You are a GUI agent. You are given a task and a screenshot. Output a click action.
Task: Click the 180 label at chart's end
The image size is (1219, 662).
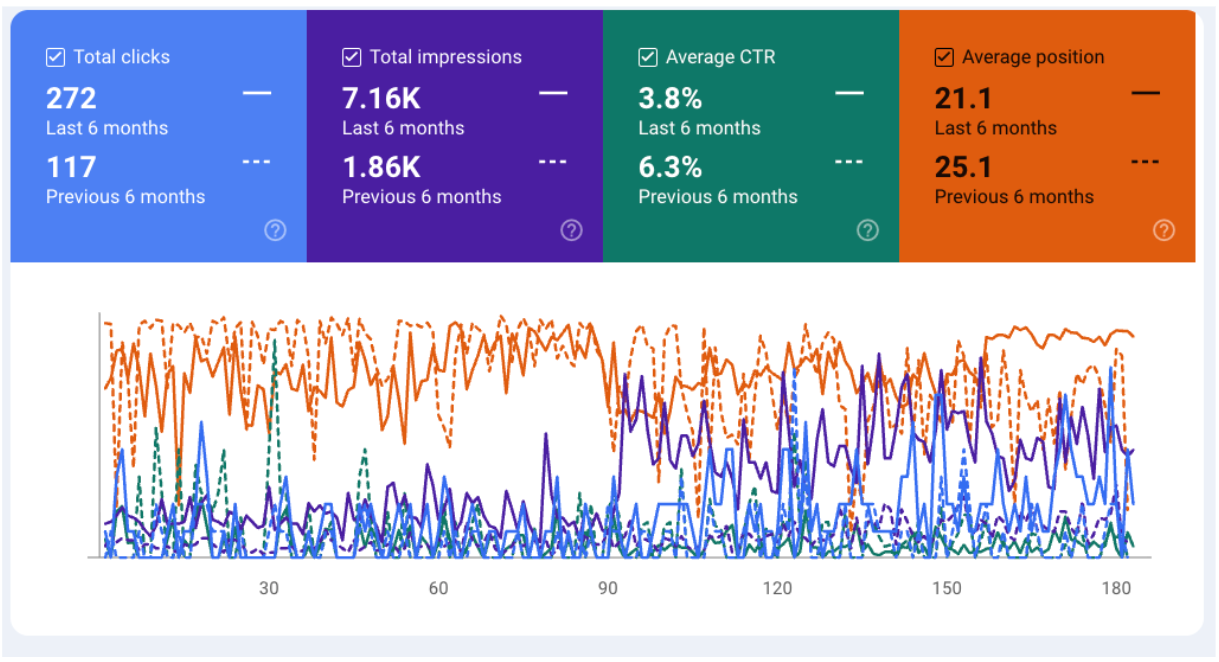coord(1116,588)
